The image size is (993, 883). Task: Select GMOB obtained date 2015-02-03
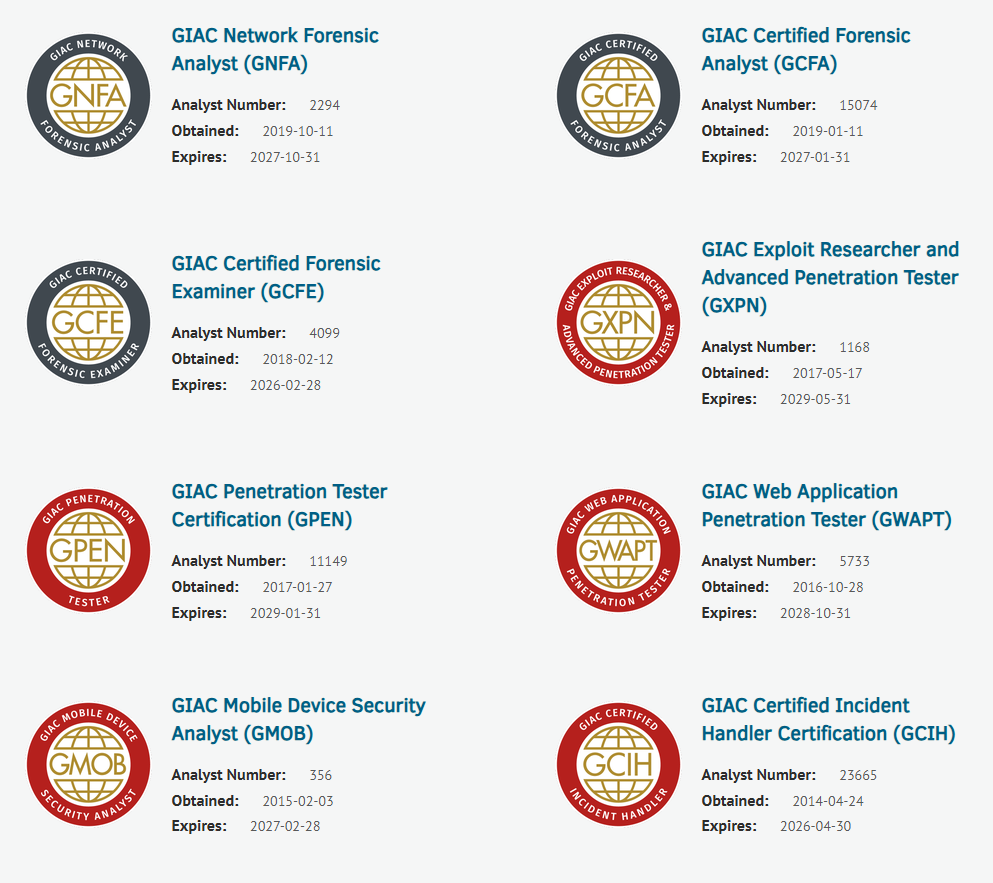coord(298,801)
